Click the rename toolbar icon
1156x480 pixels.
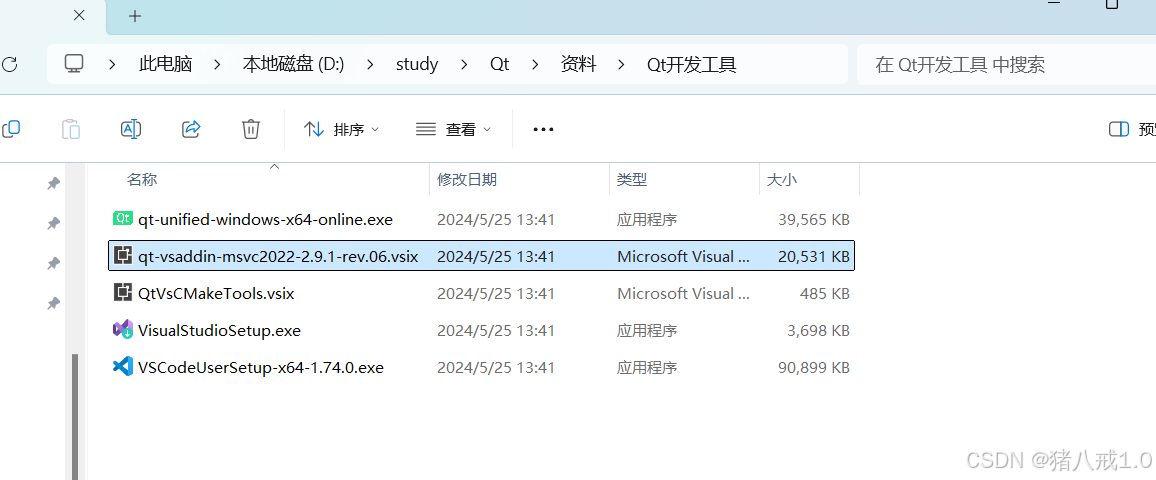click(130, 130)
